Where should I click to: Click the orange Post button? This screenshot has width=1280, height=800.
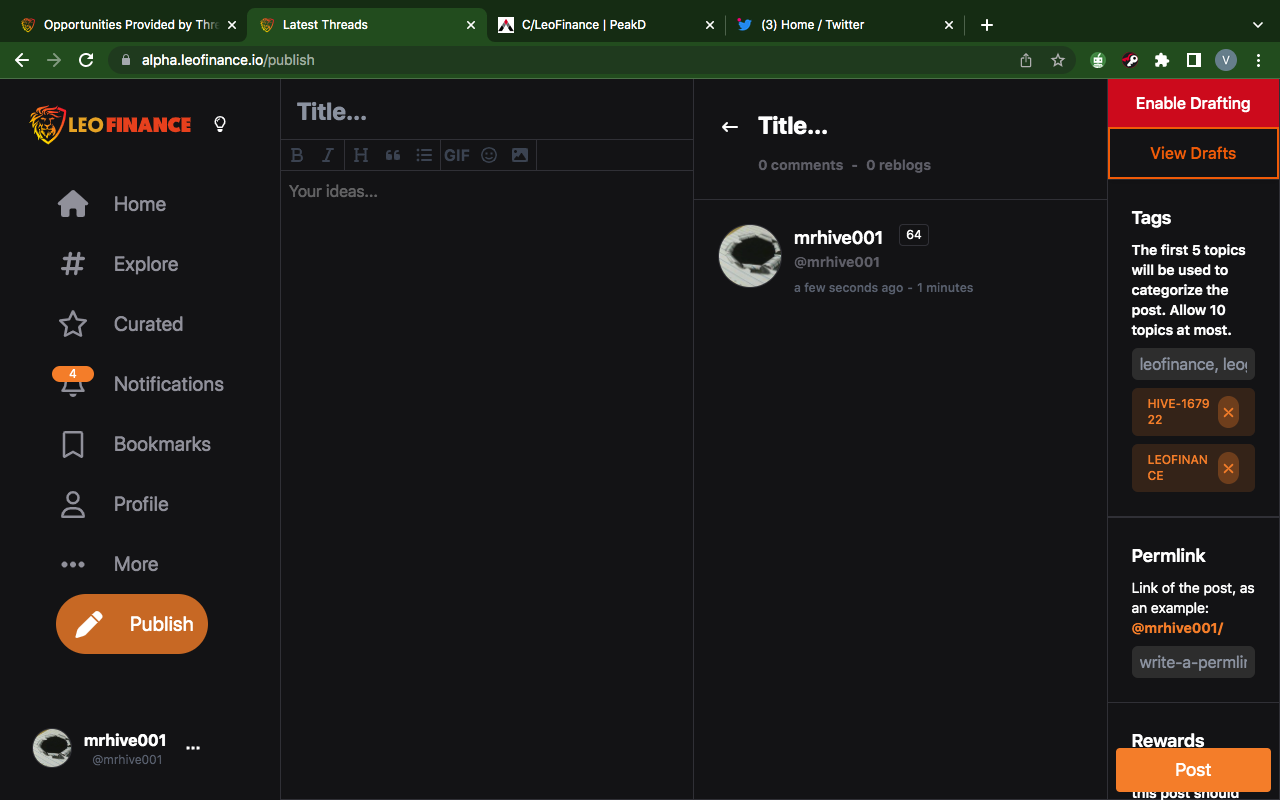1193,770
